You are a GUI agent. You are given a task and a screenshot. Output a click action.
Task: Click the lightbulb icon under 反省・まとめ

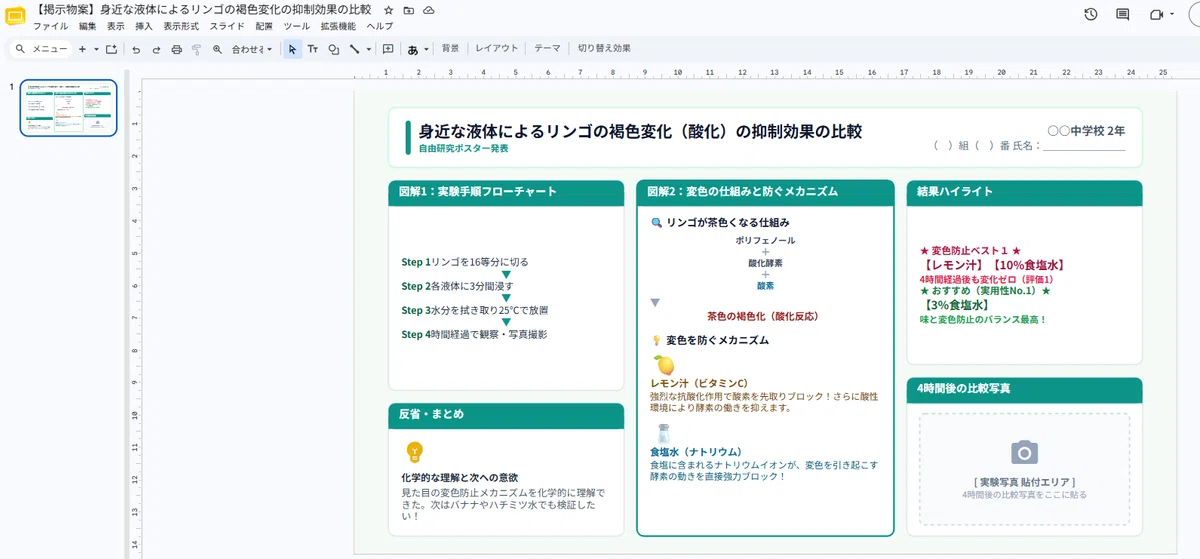(414, 453)
